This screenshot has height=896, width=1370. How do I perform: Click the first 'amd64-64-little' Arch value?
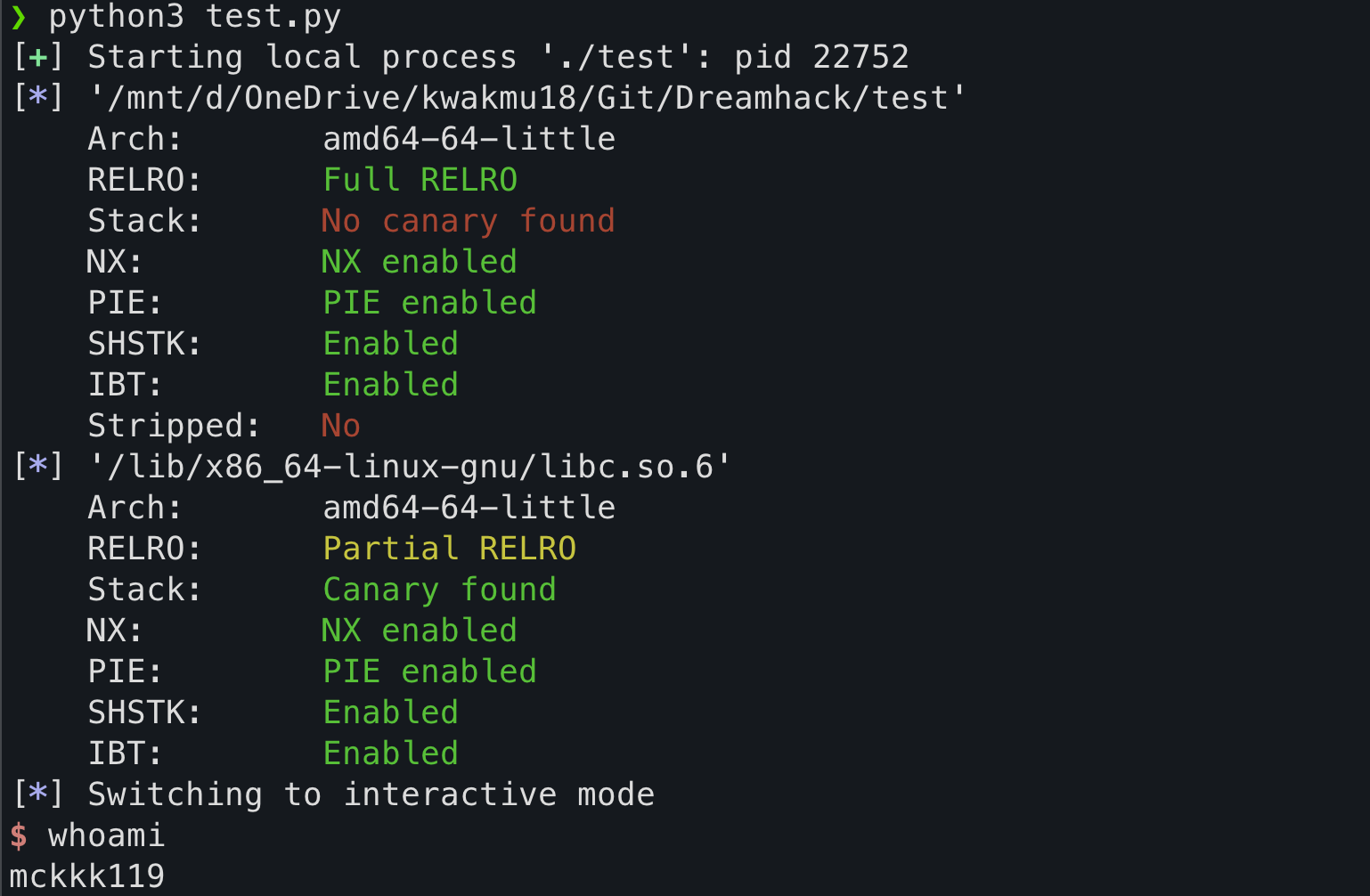point(469,139)
